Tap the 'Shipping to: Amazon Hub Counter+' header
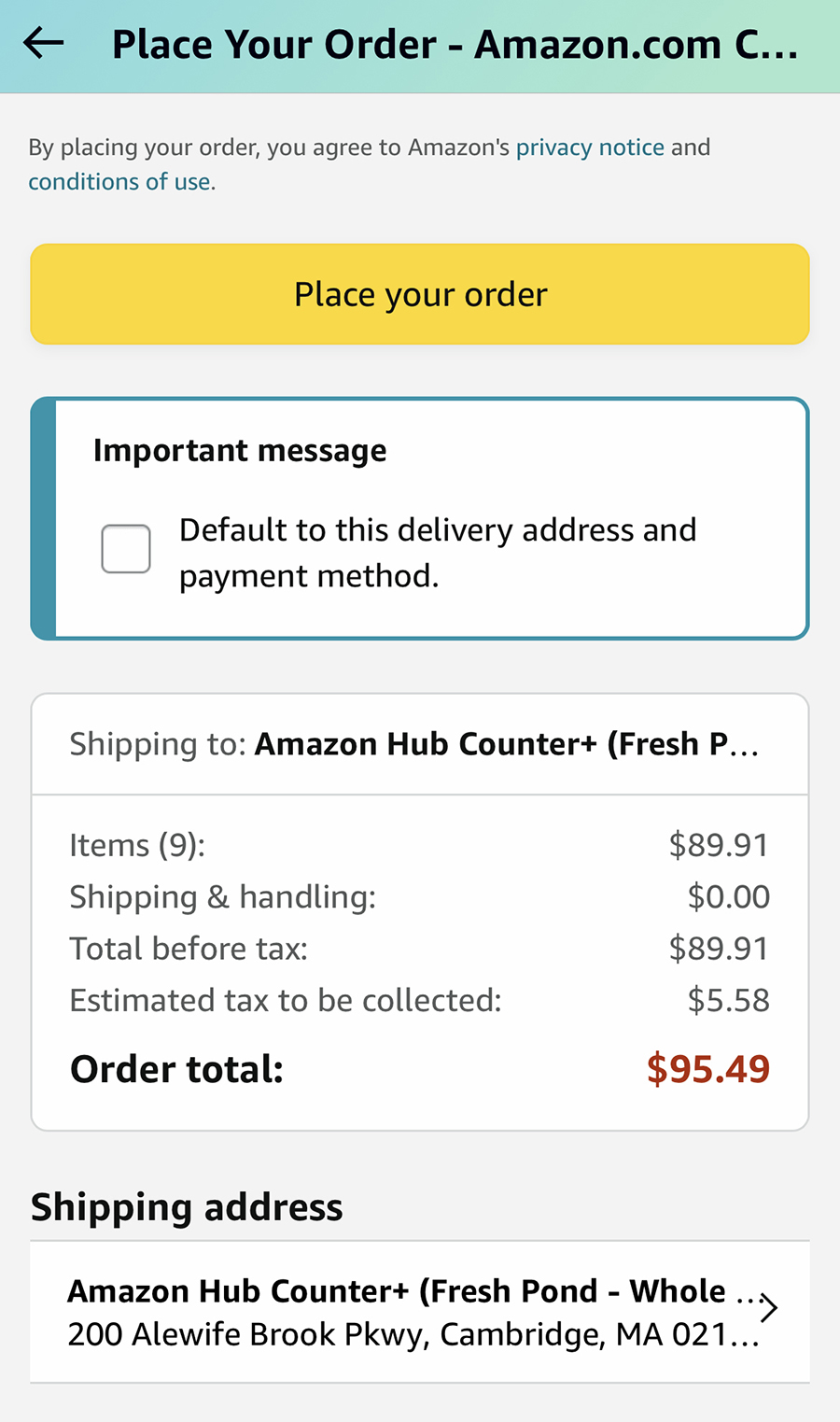840x1422 pixels. (414, 744)
